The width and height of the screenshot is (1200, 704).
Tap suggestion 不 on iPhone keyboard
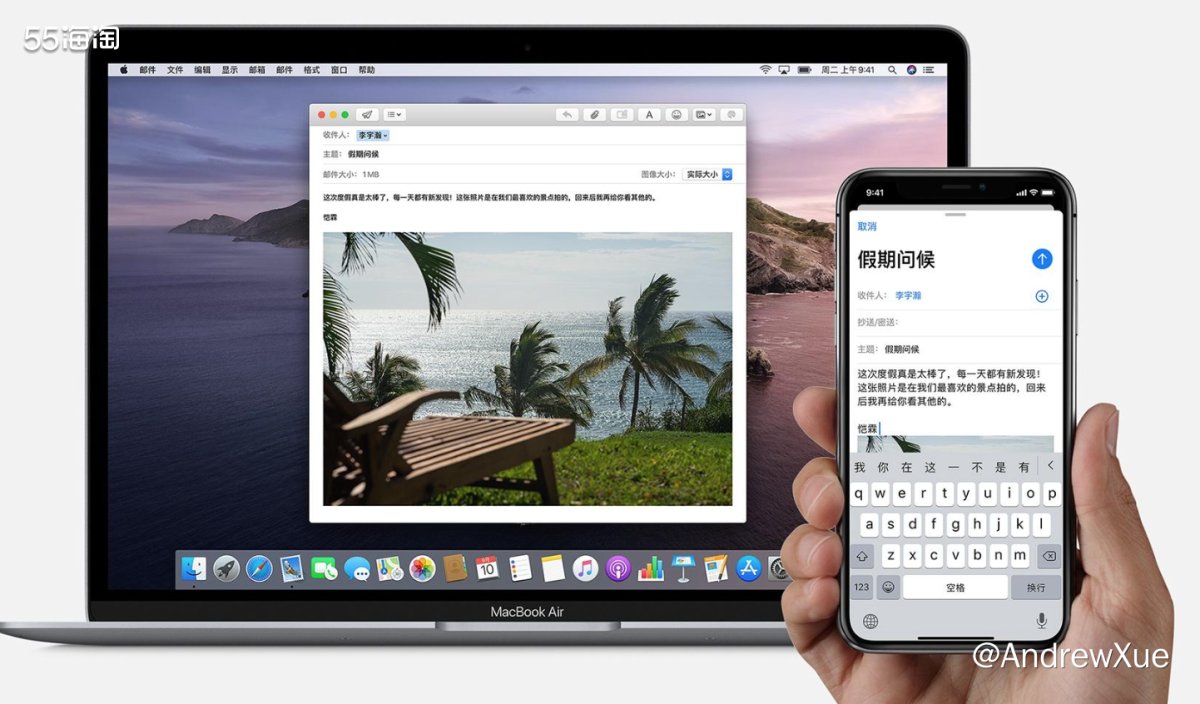click(x=977, y=467)
